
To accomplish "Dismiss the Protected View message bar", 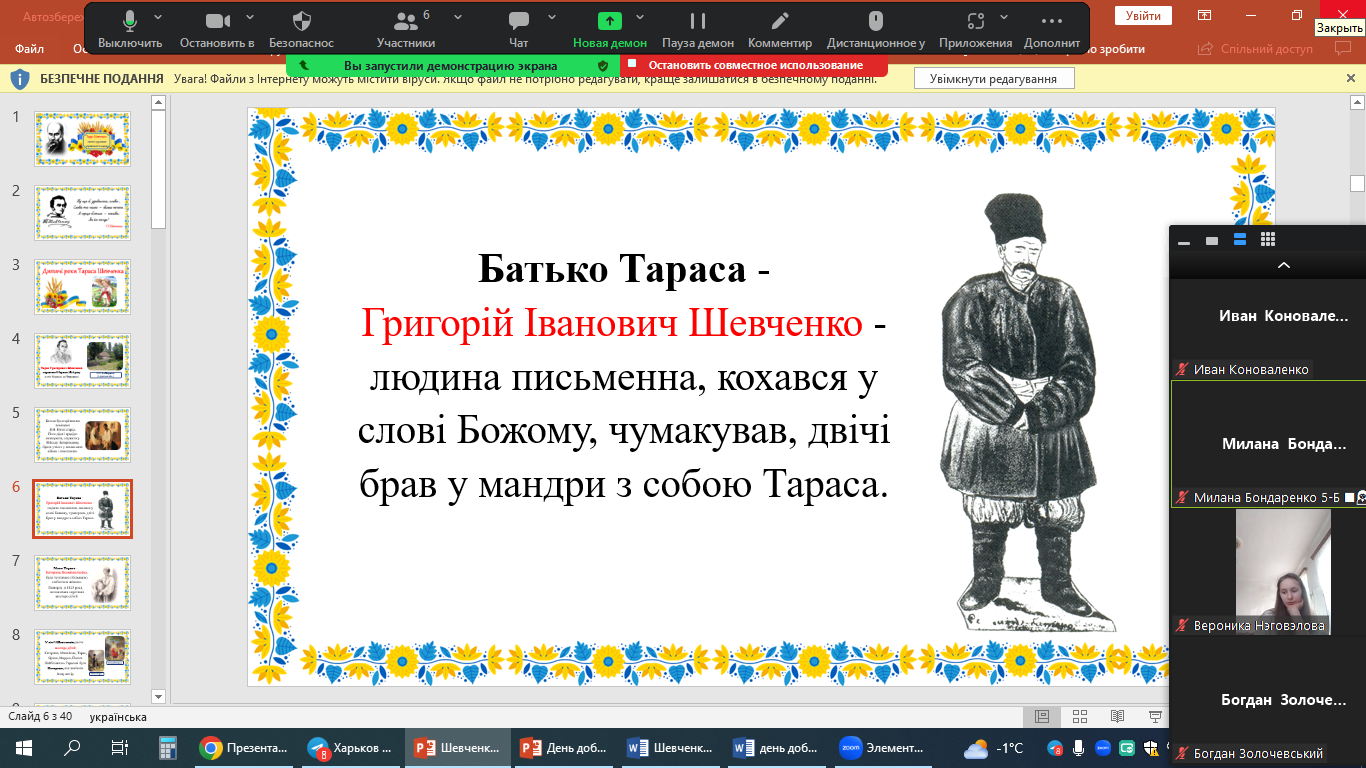I will (x=1352, y=78).
